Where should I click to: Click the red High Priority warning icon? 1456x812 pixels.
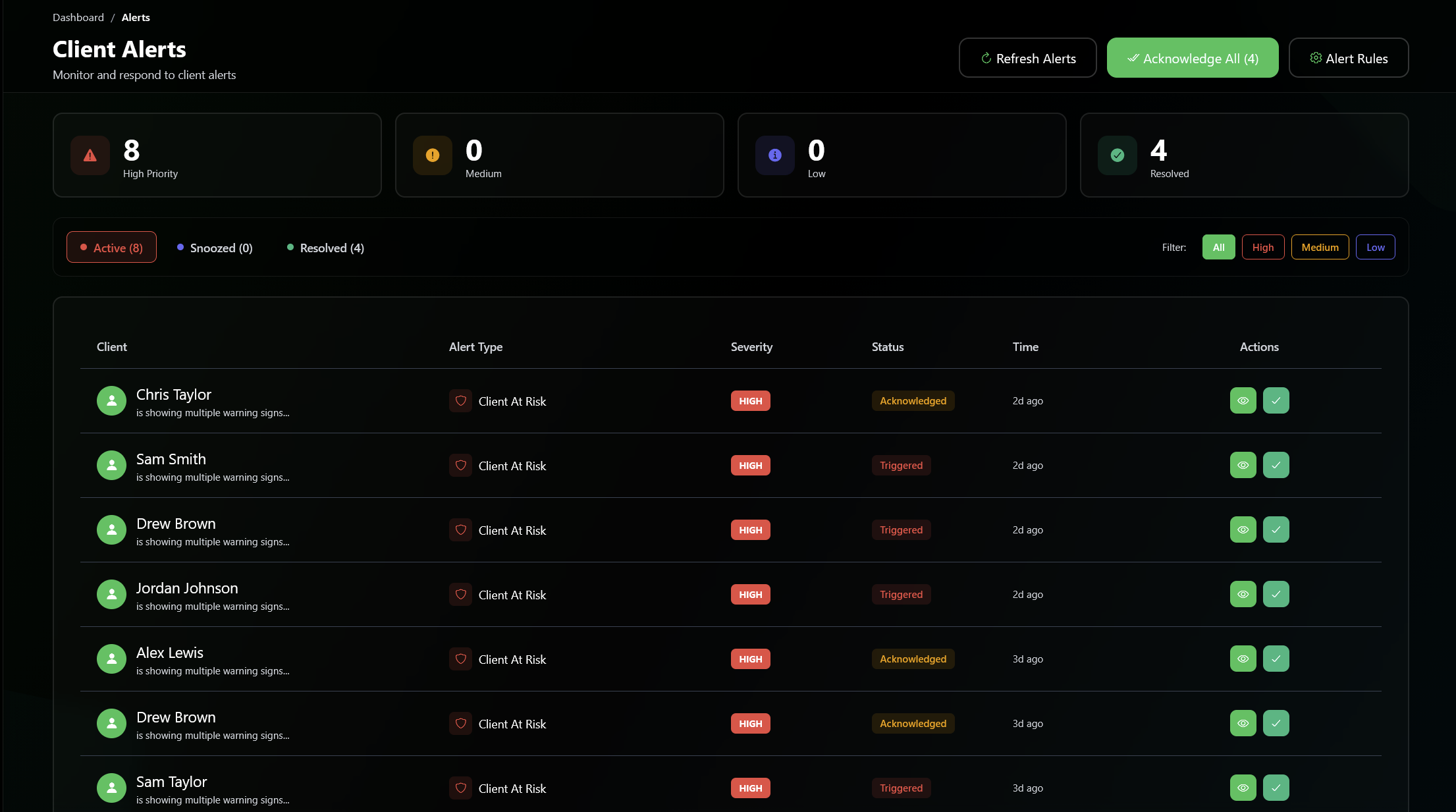[90, 155]
